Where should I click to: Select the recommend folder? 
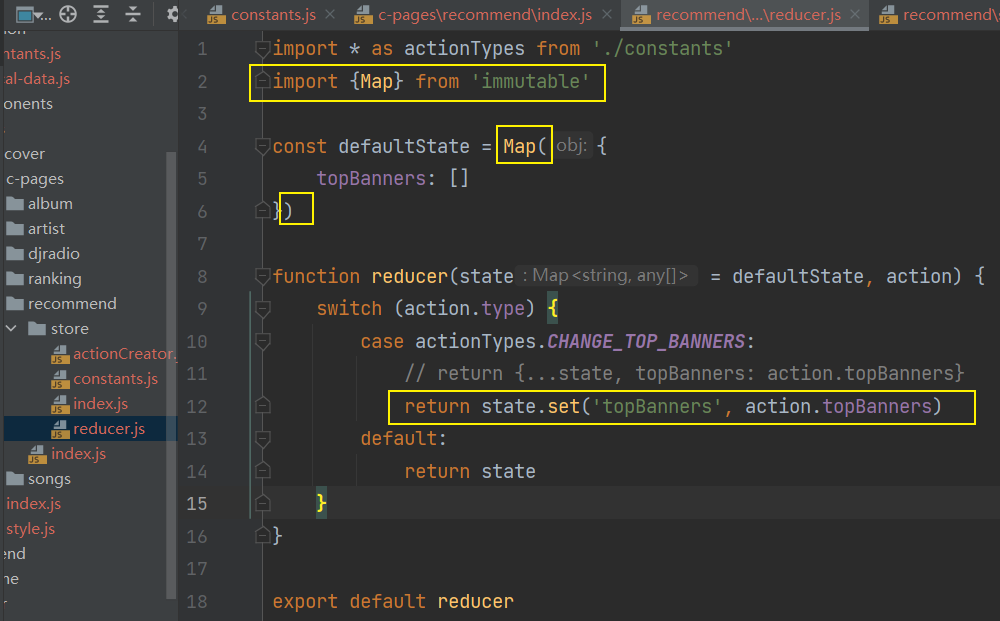(x=72, y=303)
